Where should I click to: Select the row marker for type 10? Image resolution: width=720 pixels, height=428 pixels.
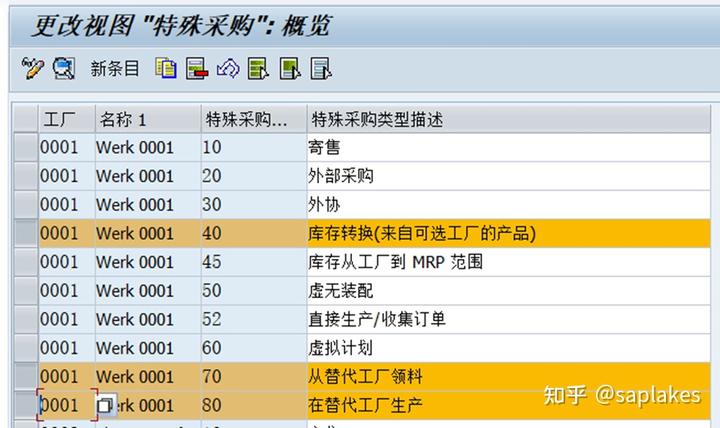click(25, 147)
